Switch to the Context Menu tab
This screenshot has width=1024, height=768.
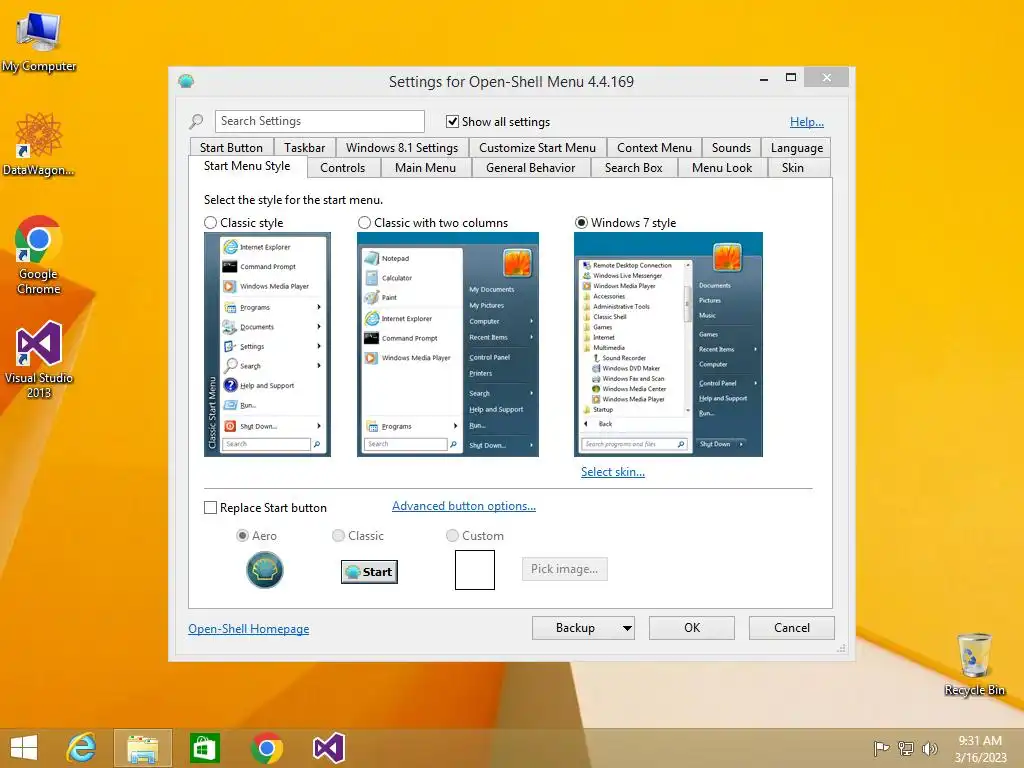(654, 148)
